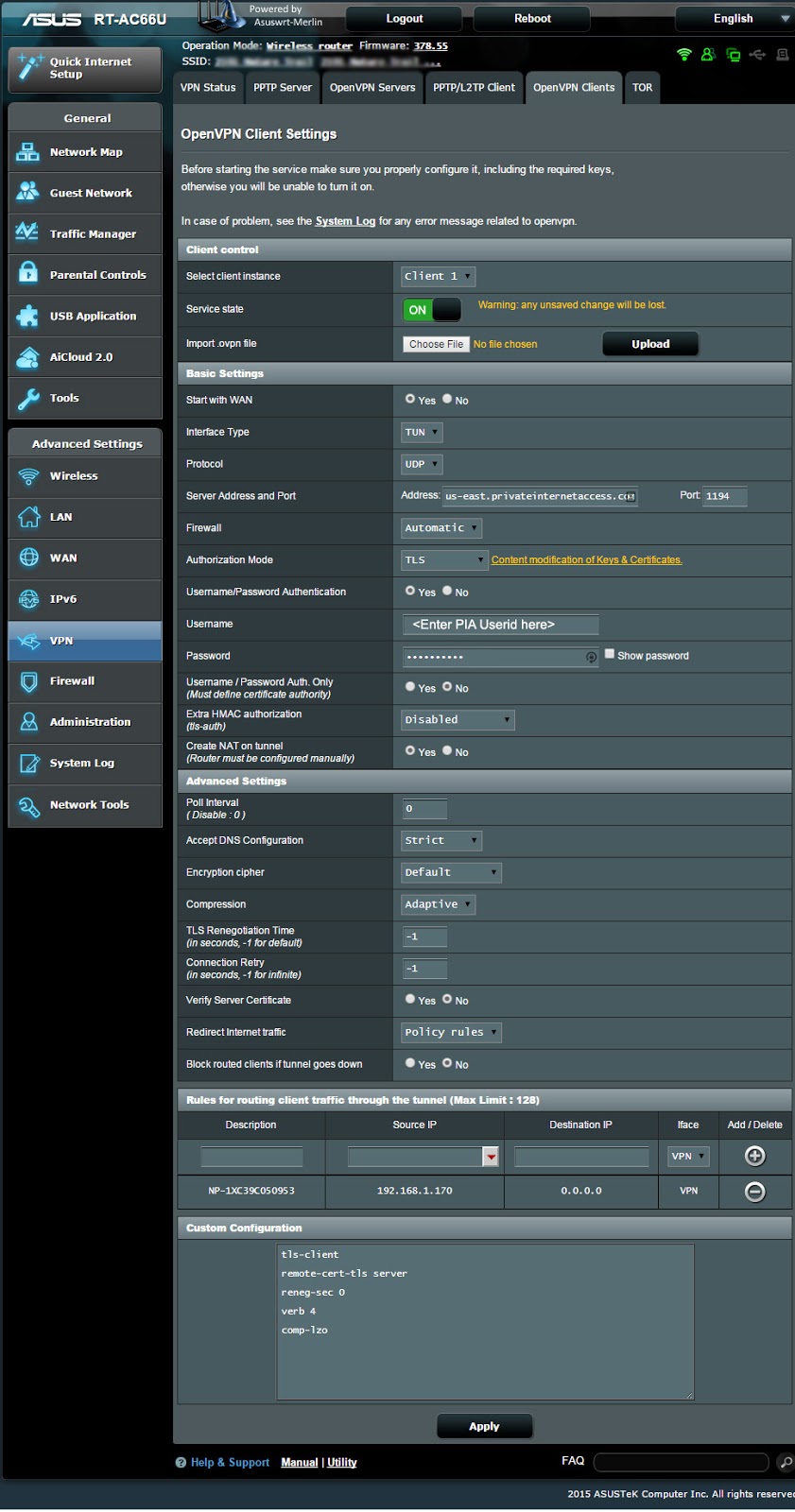Click the Apply button
Image resolution: width=795 pixels, height=1512 pixels.
tap(484, 1426)
